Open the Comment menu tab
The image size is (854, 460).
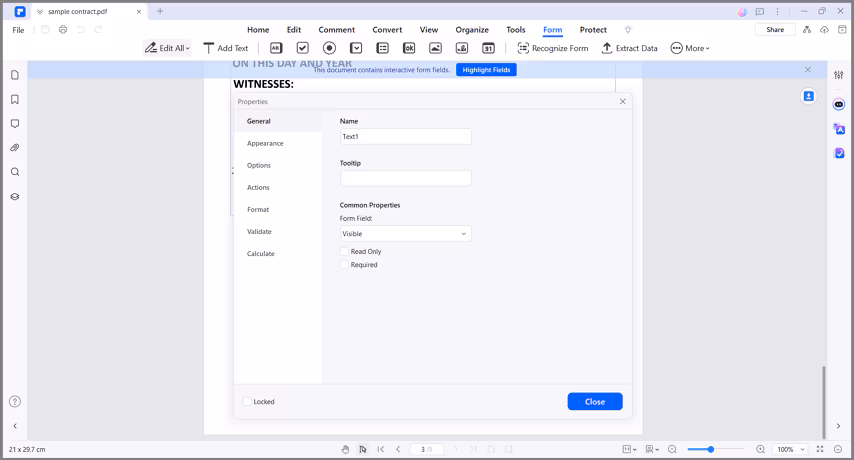point(337,30)
